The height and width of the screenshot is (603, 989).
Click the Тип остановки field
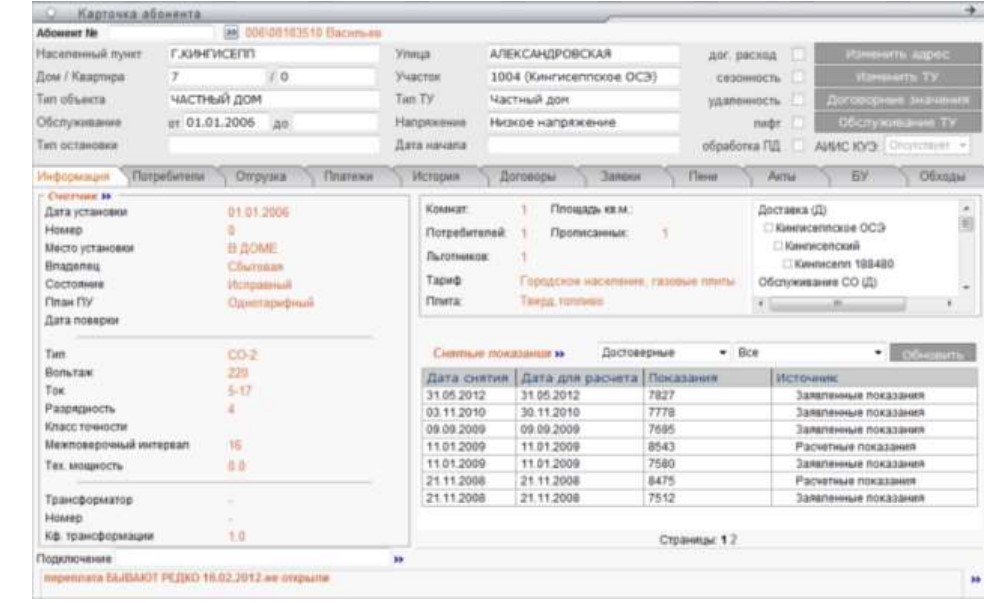[x=273, y=145]
